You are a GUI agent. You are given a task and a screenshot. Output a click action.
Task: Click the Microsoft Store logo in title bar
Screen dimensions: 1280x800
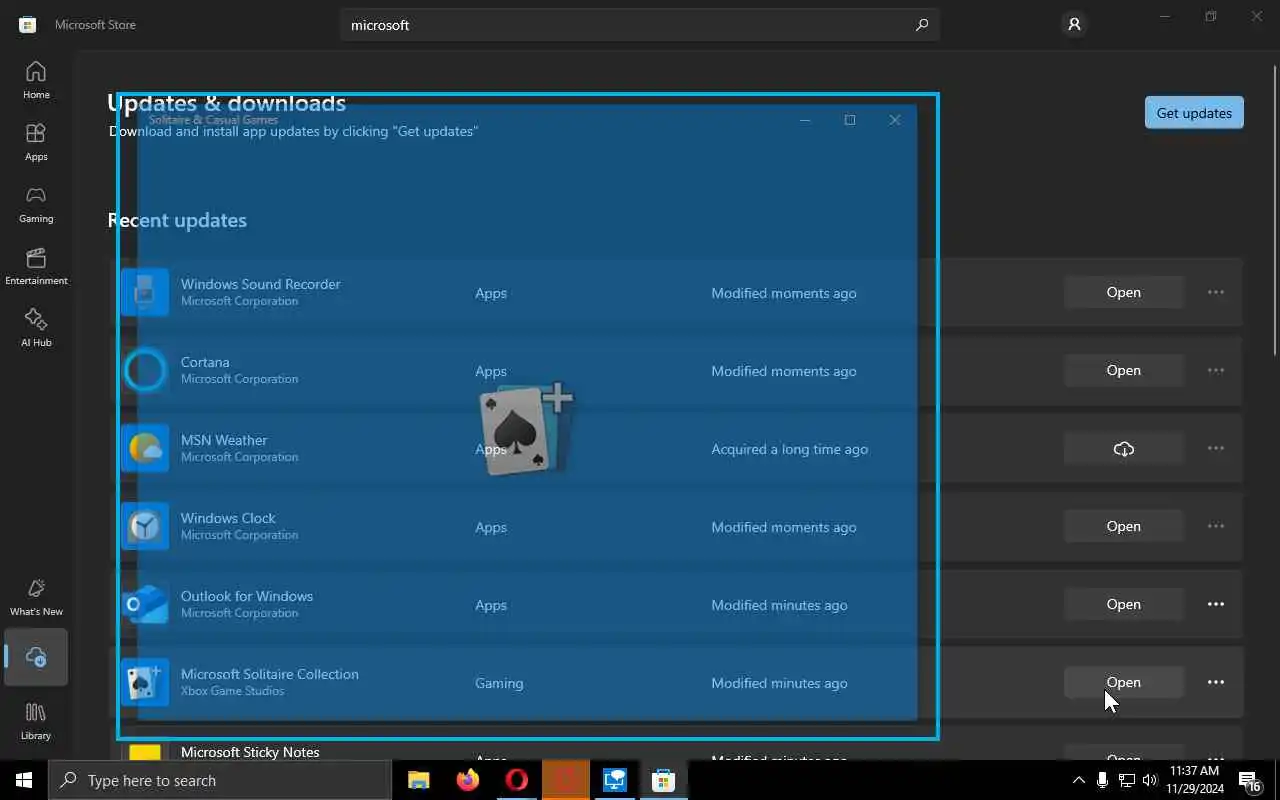pos(28,25)
